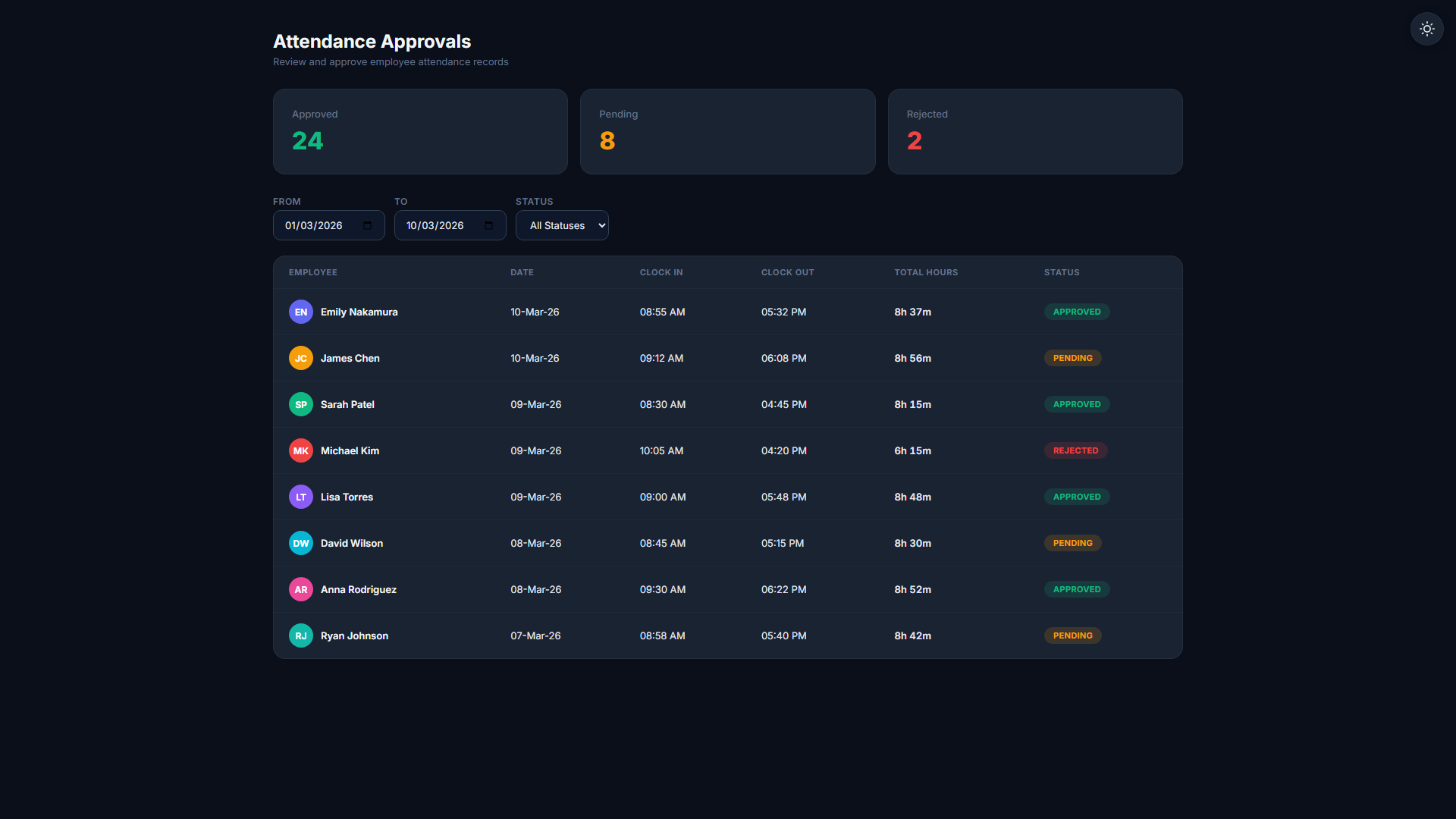Click David Wilson's DW avatar
Screen dimensions: 1456x819
pos(301,543)
